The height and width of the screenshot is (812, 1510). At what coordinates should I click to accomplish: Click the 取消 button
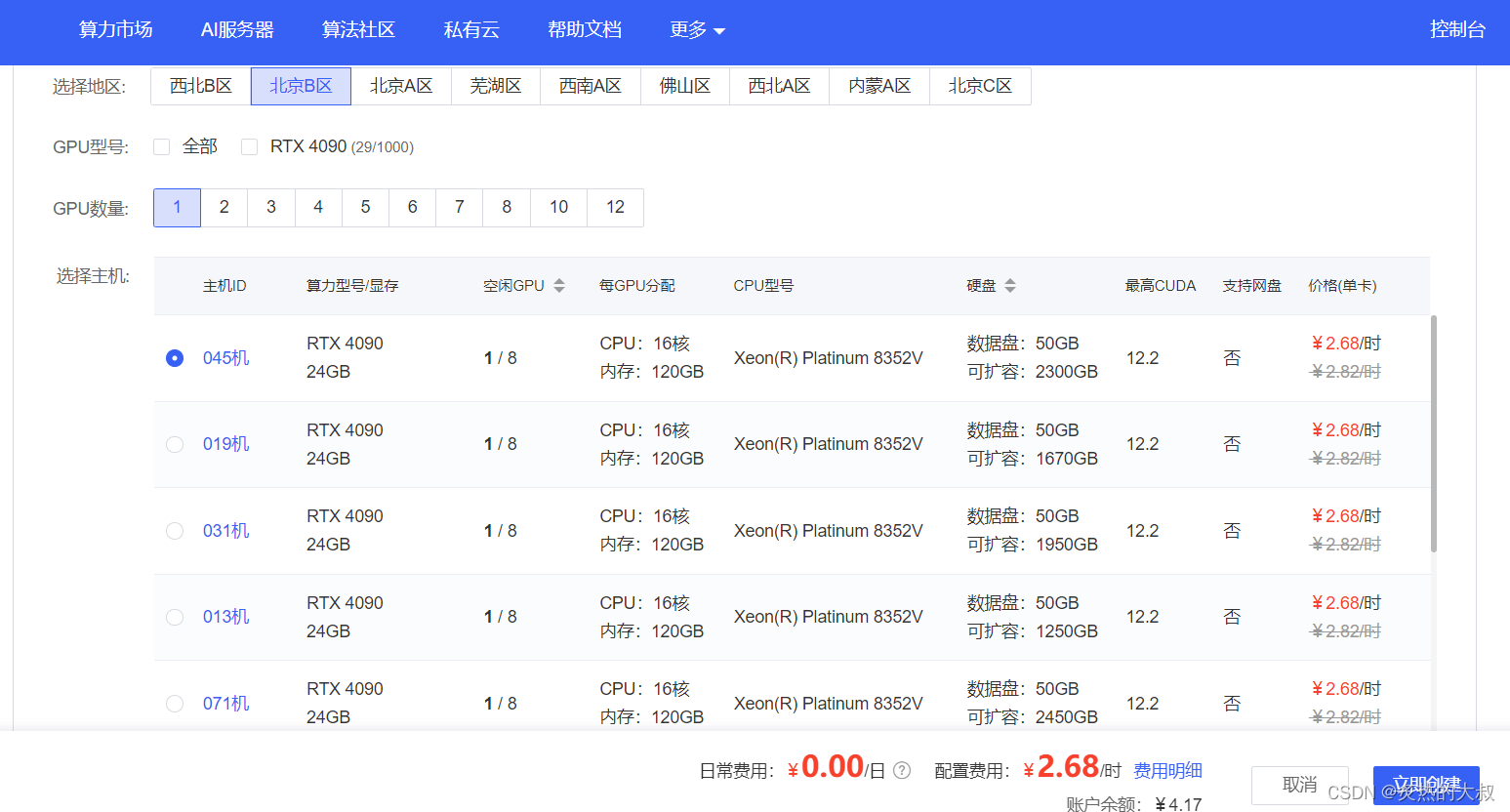point(1299,785)
